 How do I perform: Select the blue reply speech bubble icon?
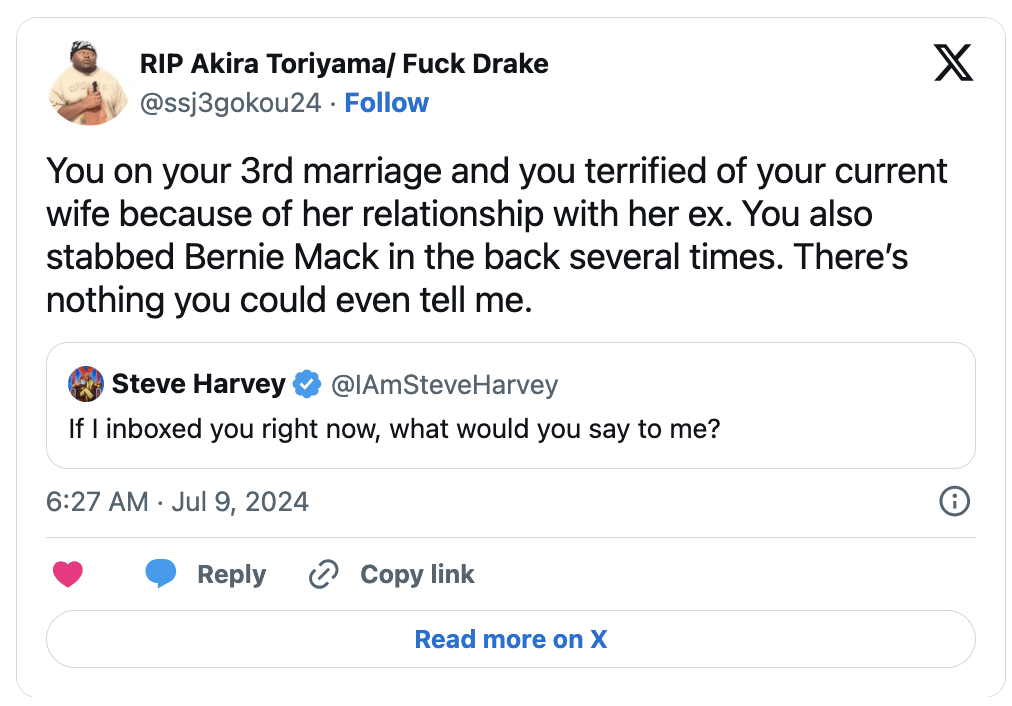coord(161,574)
